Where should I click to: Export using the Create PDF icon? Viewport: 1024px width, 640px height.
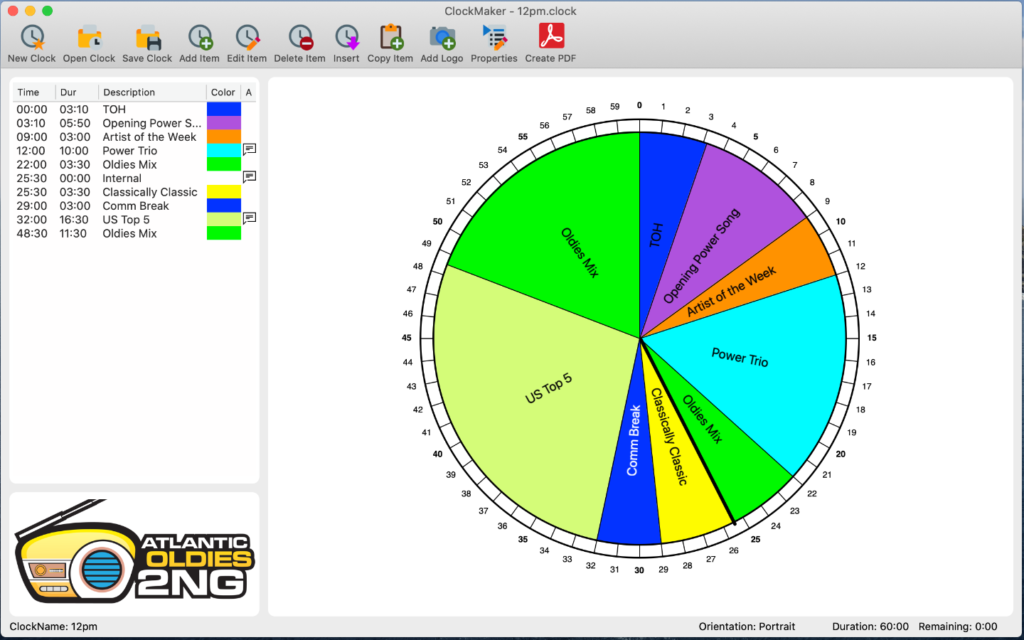pos(551,36)
